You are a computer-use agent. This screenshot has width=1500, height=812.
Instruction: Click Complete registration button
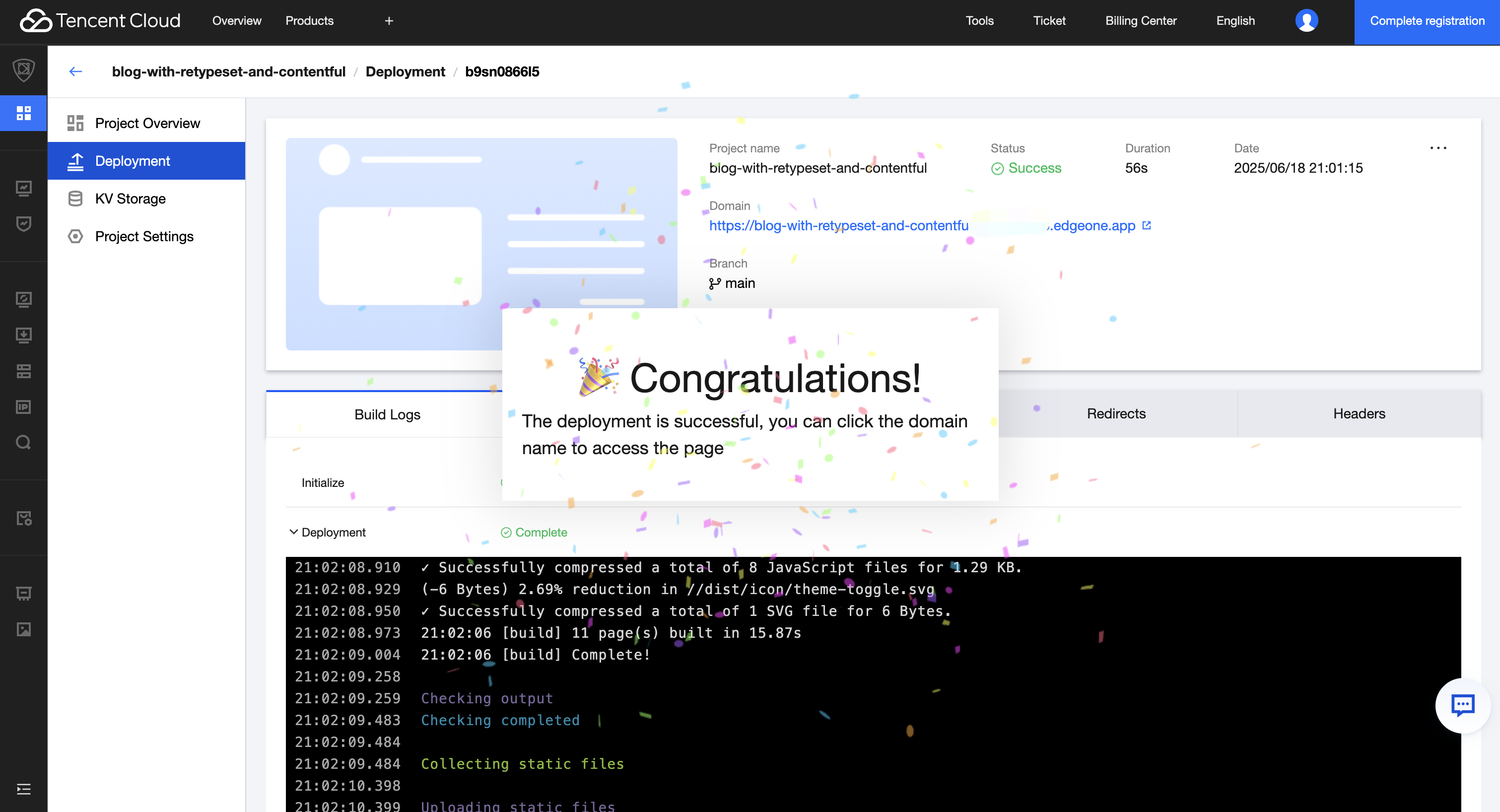point(1427,21)
